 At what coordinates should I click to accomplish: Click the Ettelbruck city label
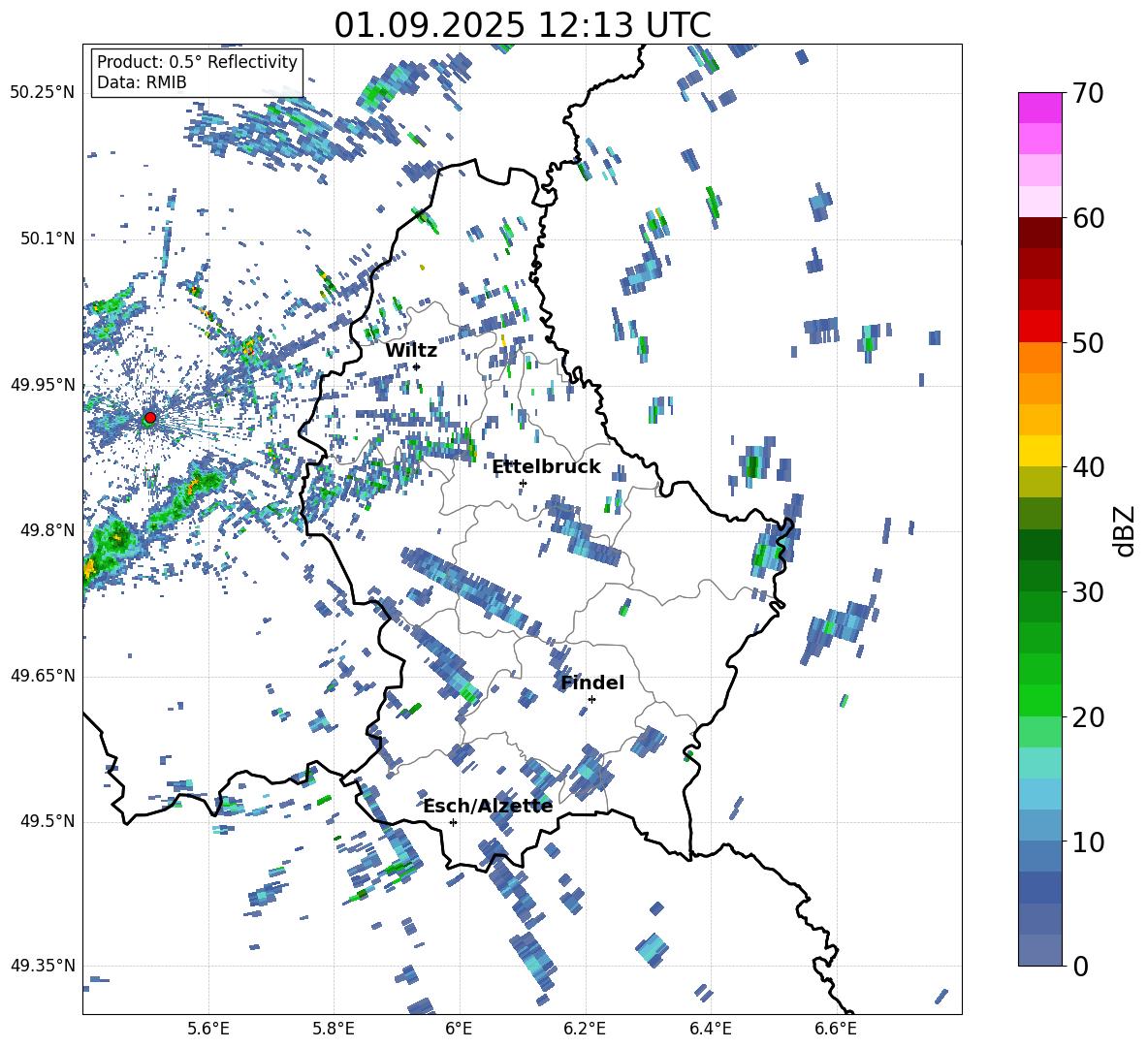(546, 467)
